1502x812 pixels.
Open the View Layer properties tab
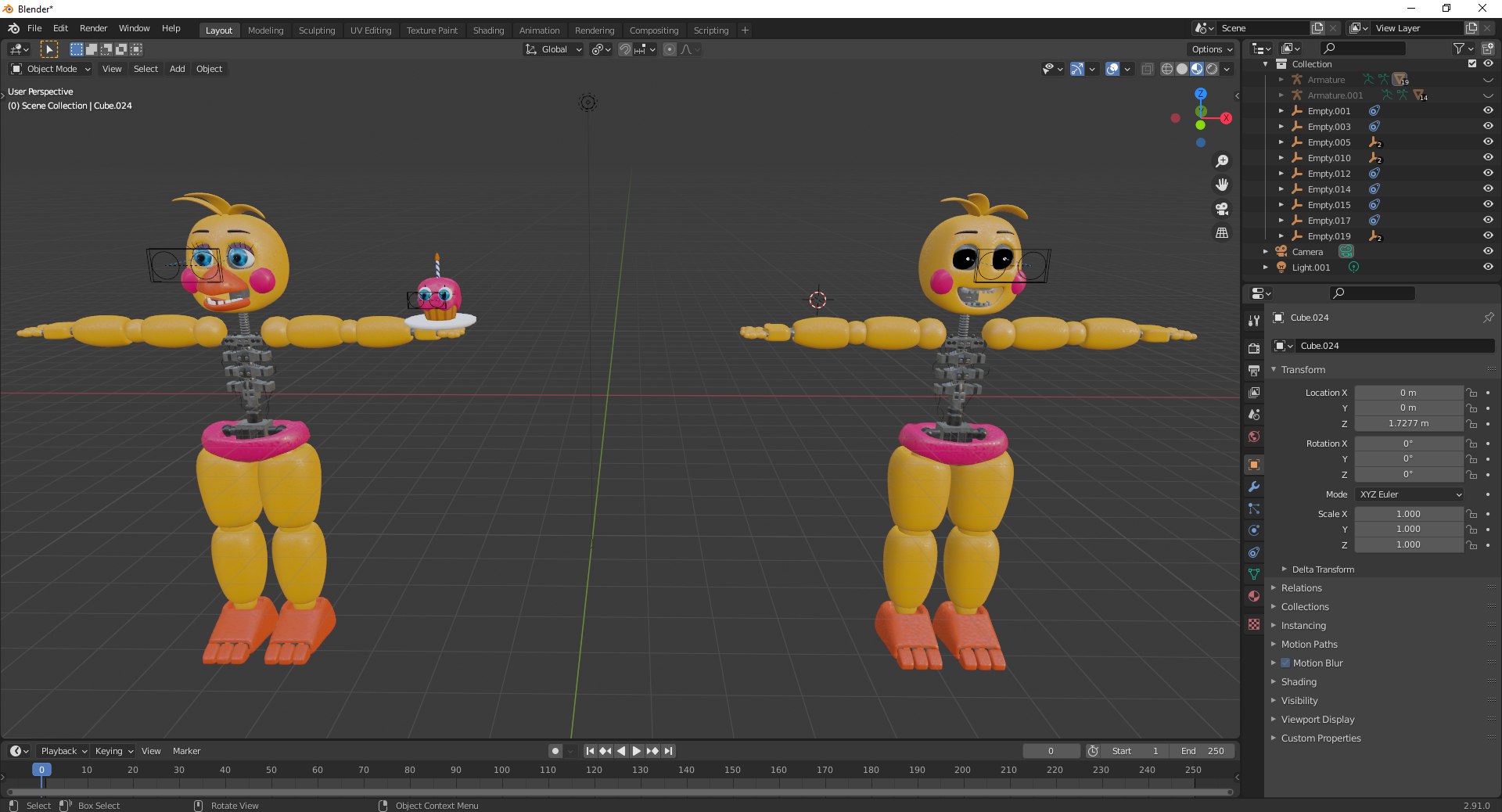(x=1254, y=392)
